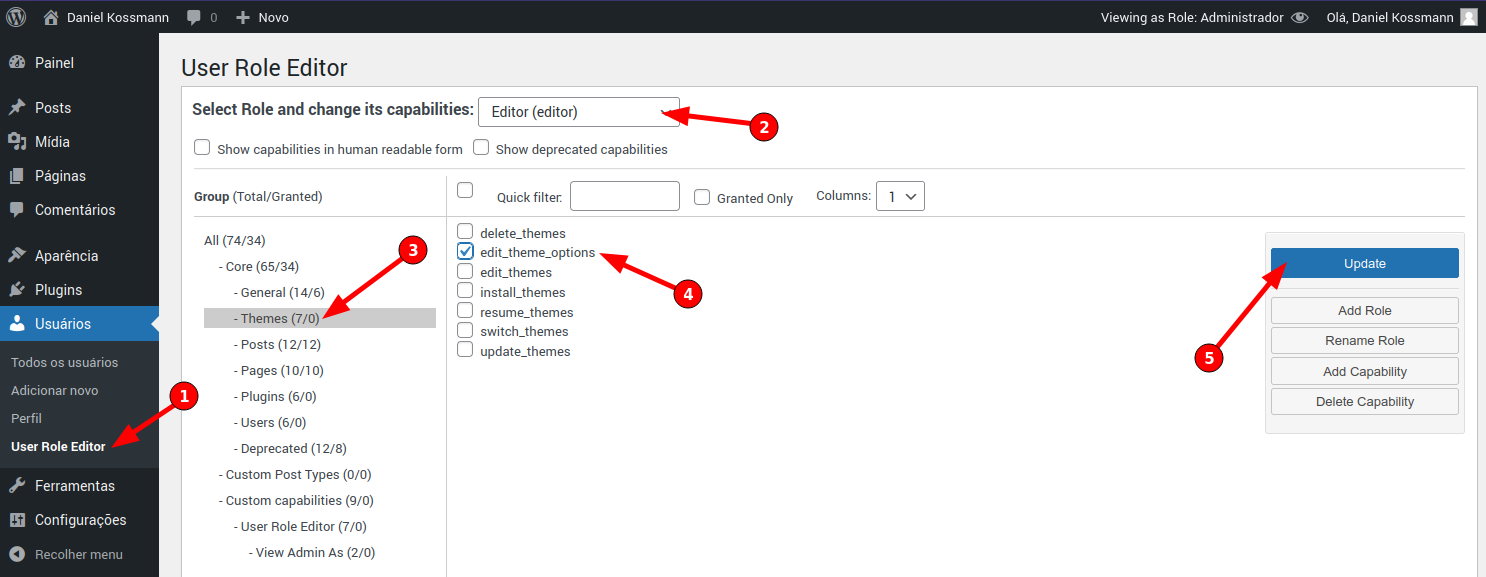
Task: Open the Editor (editor) role dropdown
Action: (579, 112)
